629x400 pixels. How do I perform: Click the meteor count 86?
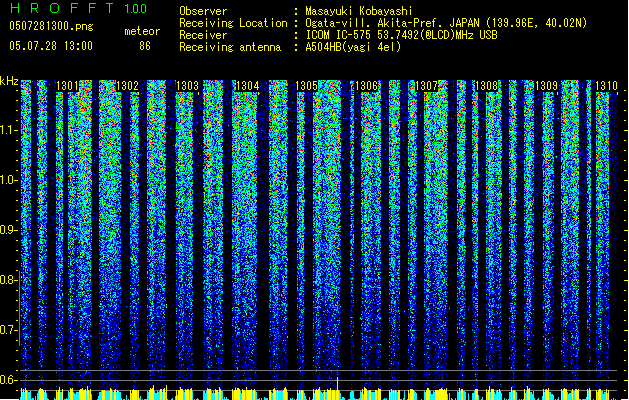click(145, 46)
